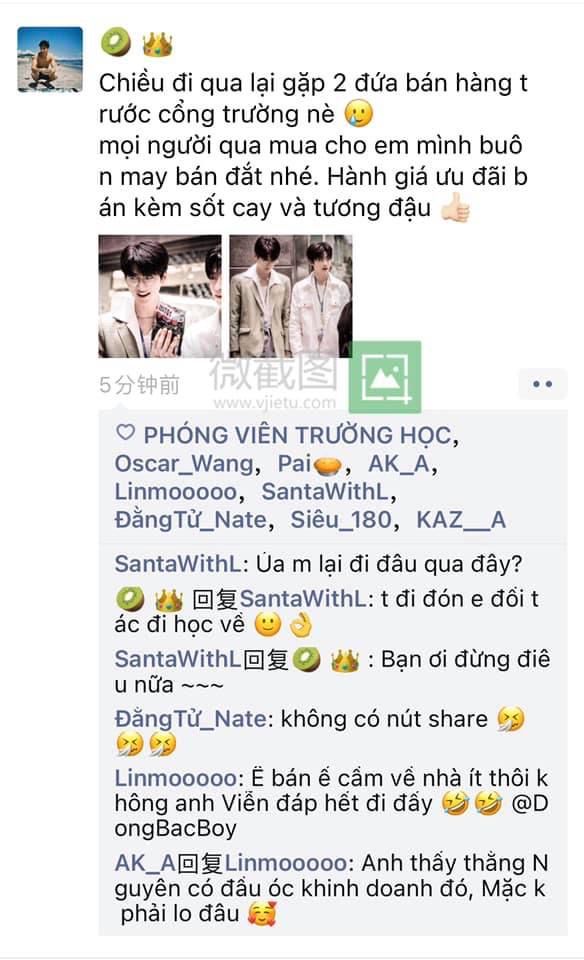Tap the 5分钟前 timestamp

pos(140,385)
